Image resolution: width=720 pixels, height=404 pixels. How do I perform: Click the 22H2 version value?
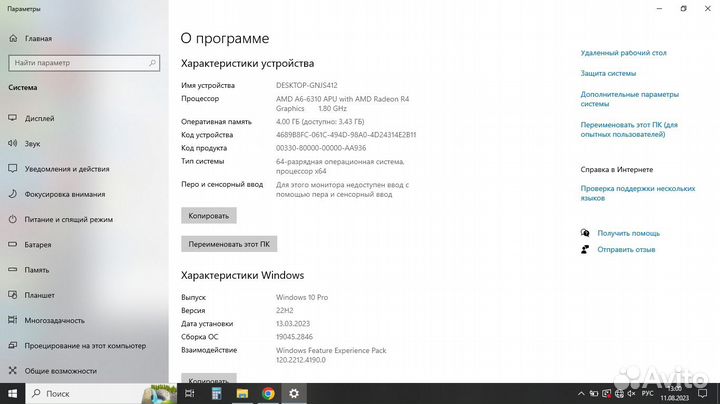(x=284, y=311)
